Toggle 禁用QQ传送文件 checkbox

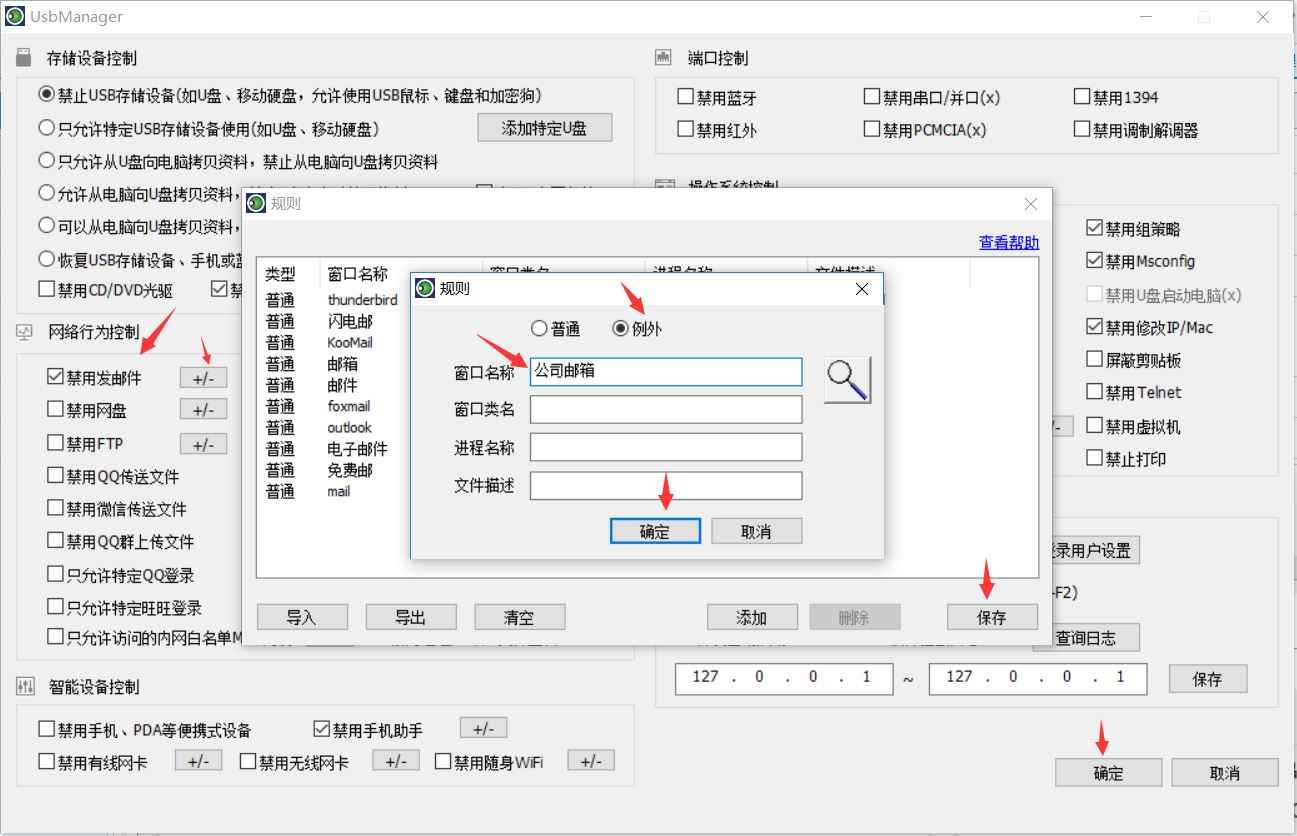click(56, 476)
